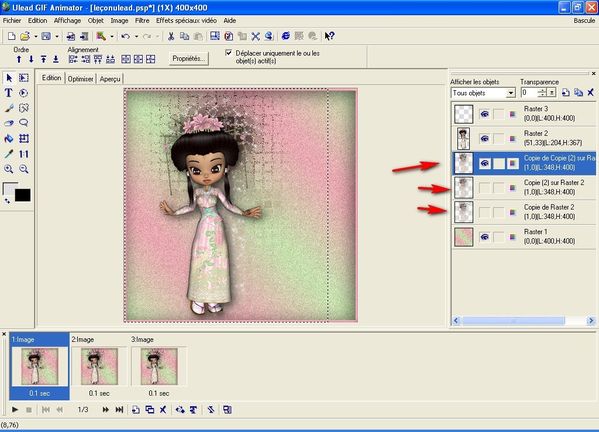Add a new frame in frame toolbar
Screen dimensions: 599x432
136,410
